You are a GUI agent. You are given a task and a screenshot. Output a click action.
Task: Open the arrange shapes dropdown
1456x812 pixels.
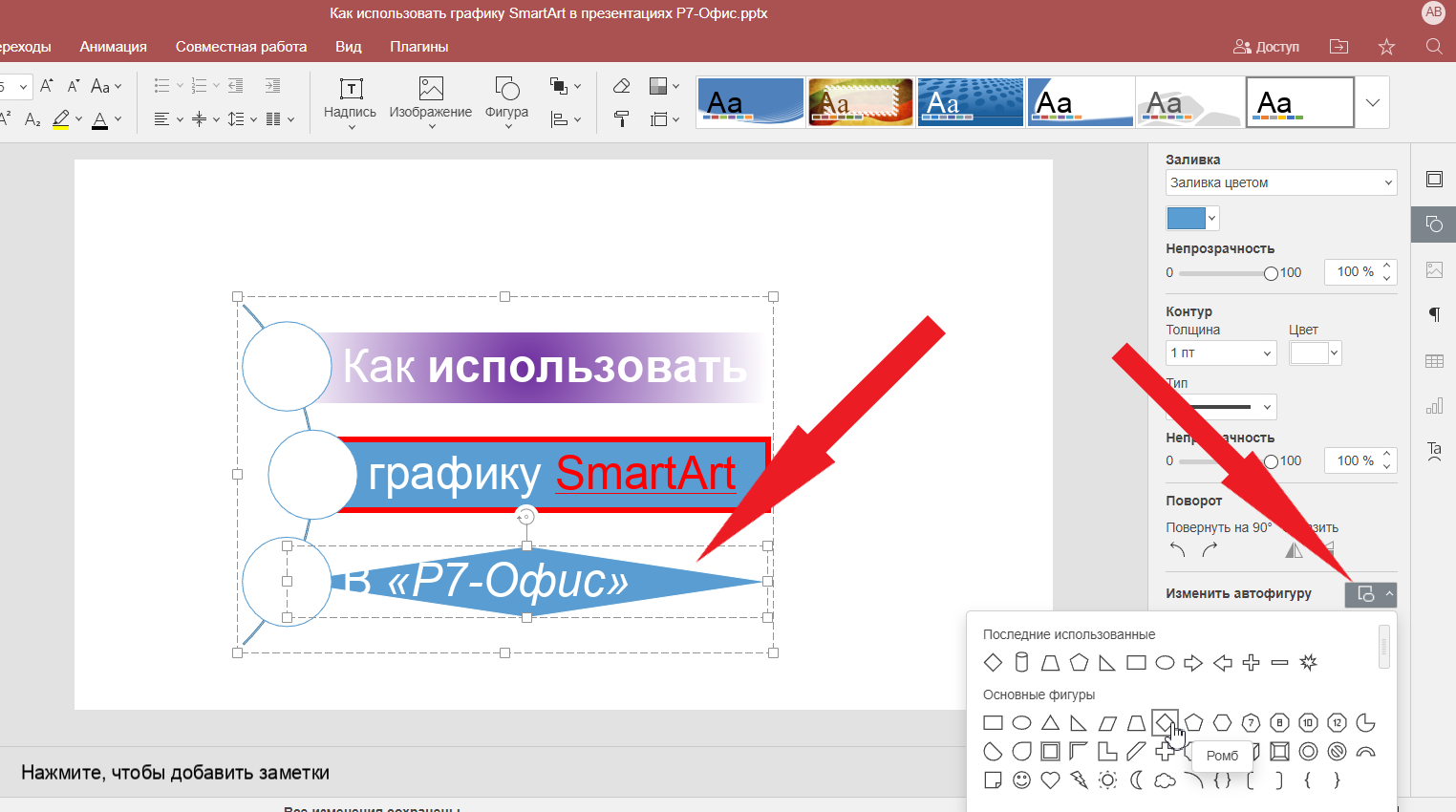(x=566, y=86)
